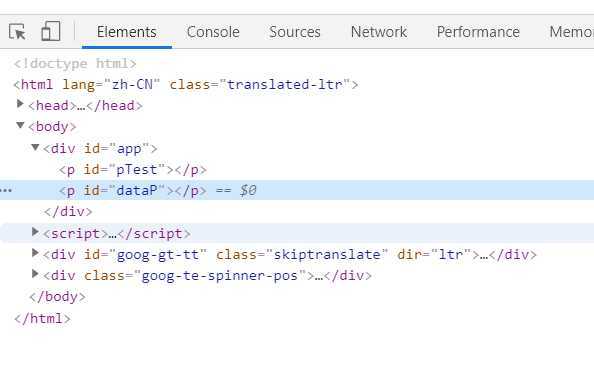594x376 pixels.
Task: Expand the script element arrow
Action: point(35,231)
